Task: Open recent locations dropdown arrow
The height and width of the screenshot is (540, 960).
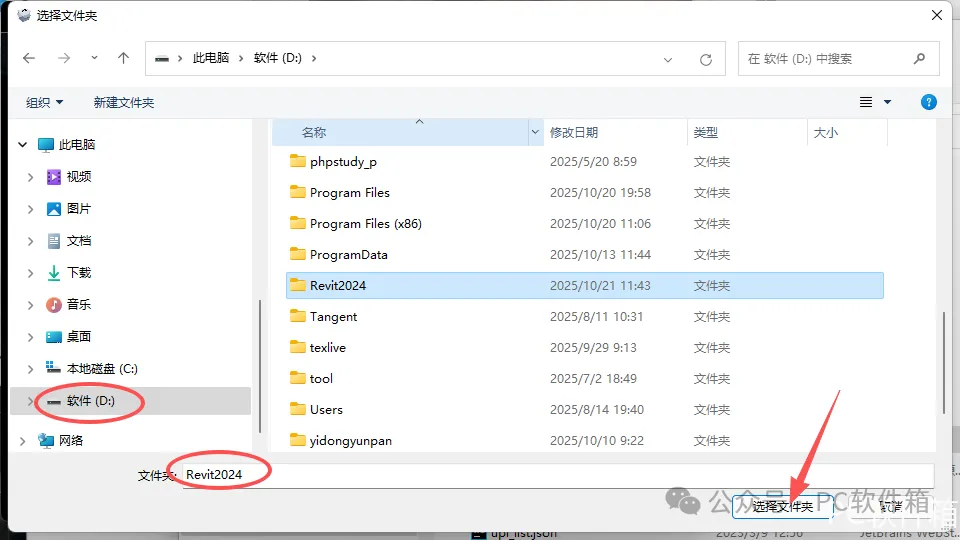Action: pyautogui.click(x=94, y=58)
